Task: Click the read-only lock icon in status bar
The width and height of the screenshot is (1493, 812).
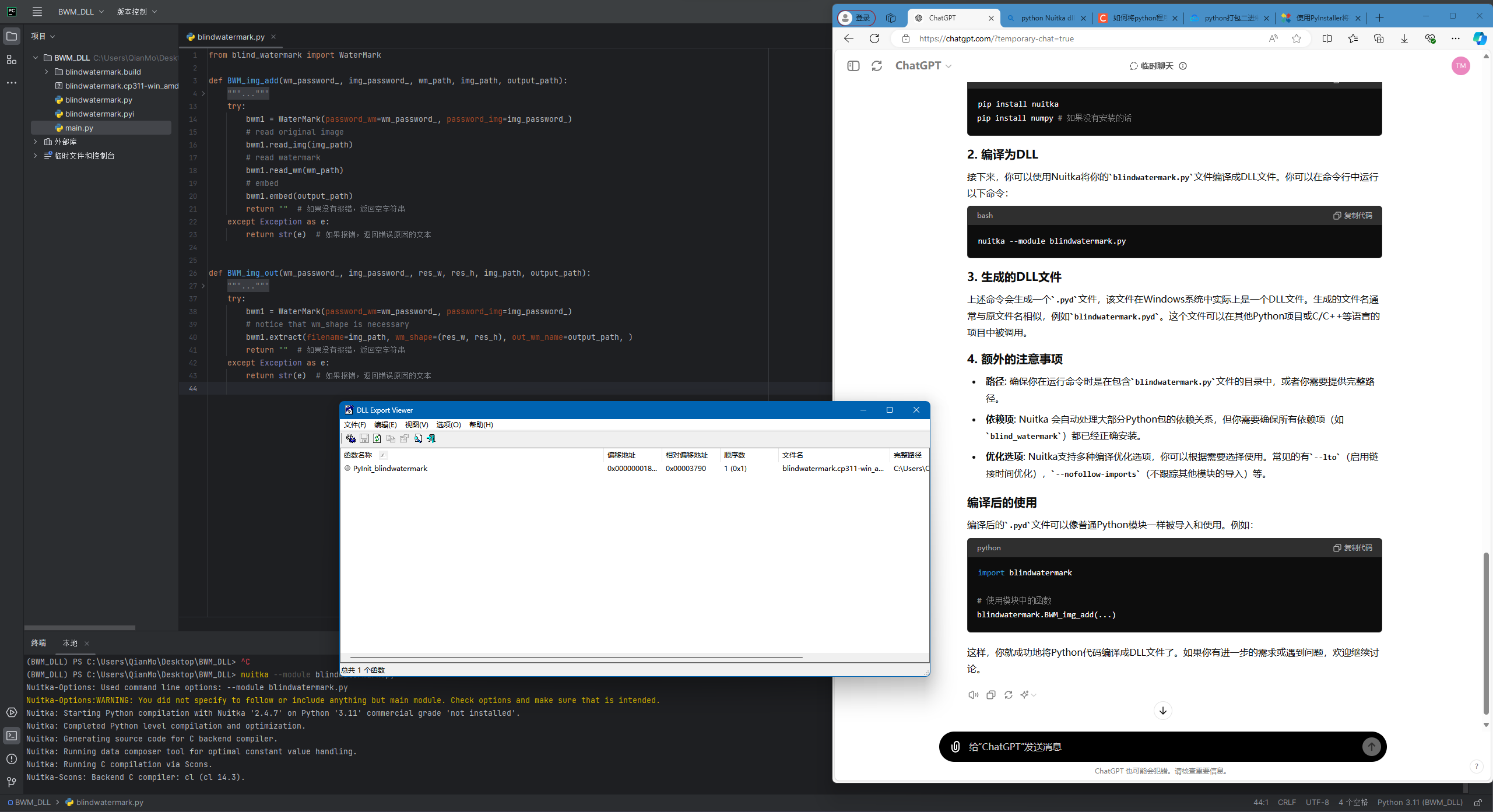Action: [1478, 803]
